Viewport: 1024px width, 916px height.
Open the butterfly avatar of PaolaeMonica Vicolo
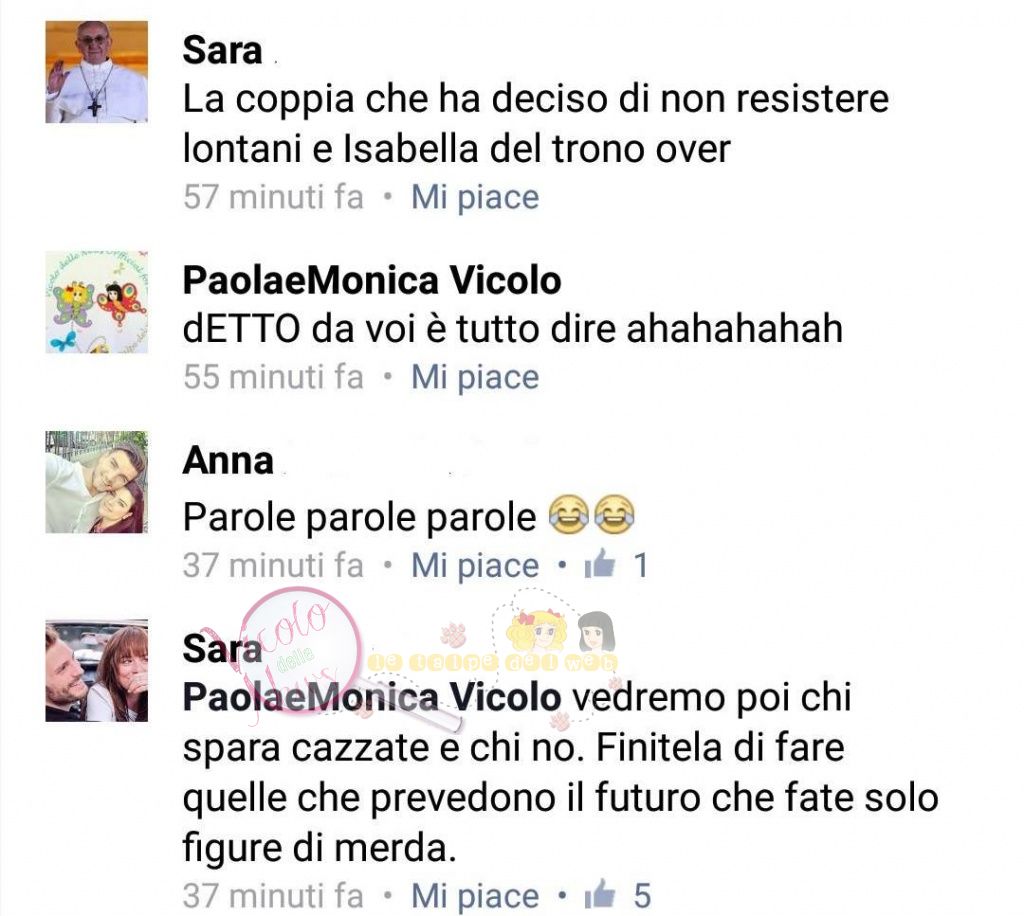pyautogui.click(x=97, y=302)
